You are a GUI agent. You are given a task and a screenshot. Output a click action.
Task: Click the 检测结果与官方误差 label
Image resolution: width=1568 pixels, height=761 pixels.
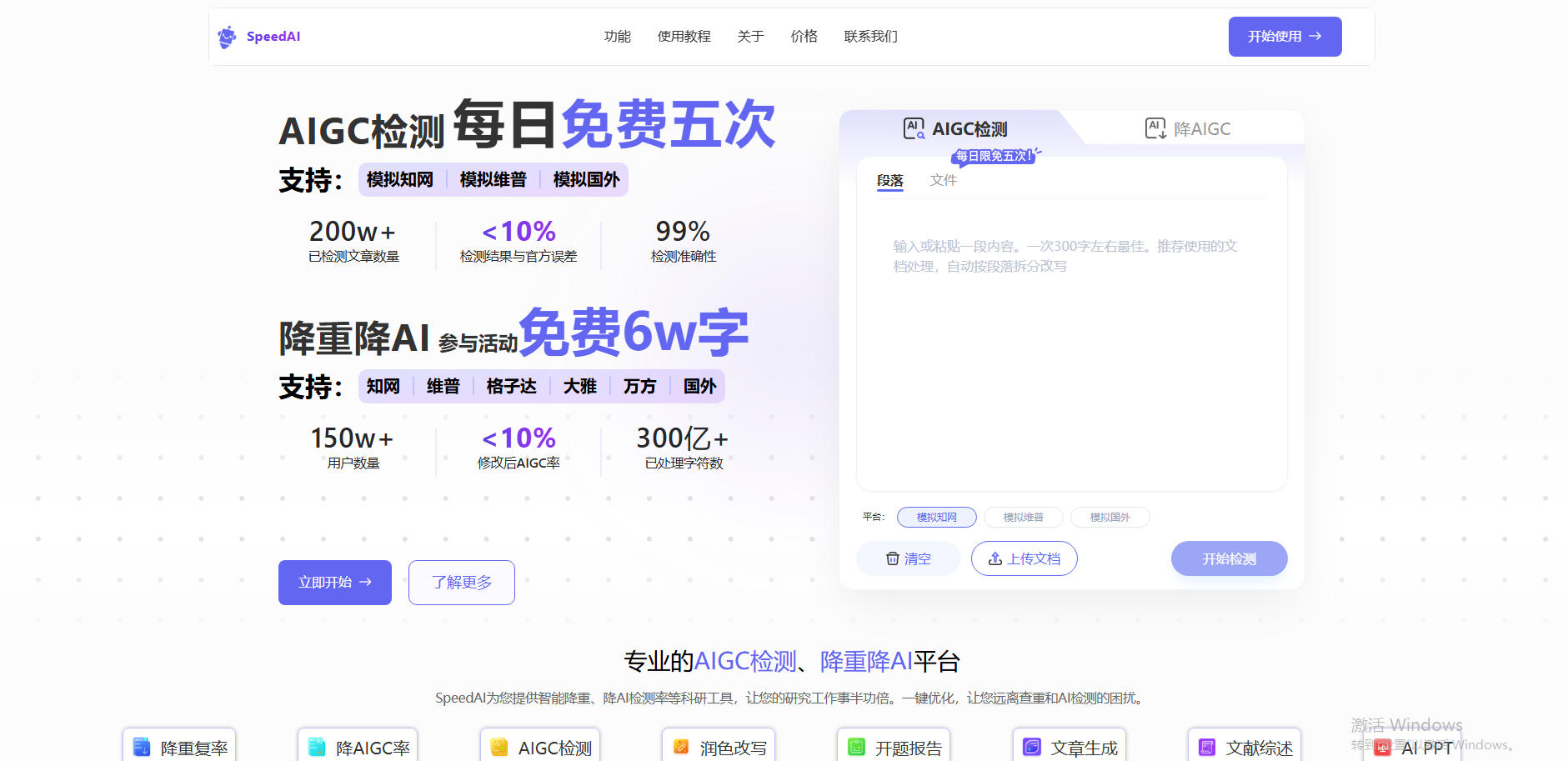[518, 257]
